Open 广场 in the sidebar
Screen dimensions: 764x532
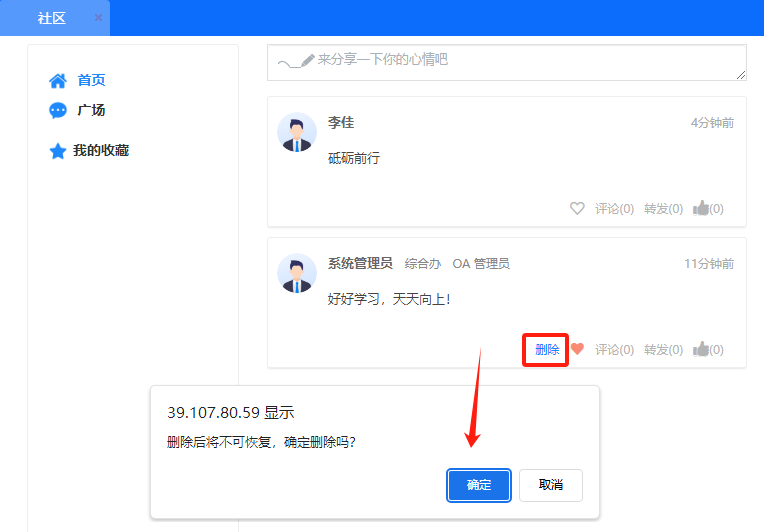click(x=91, y=111)
